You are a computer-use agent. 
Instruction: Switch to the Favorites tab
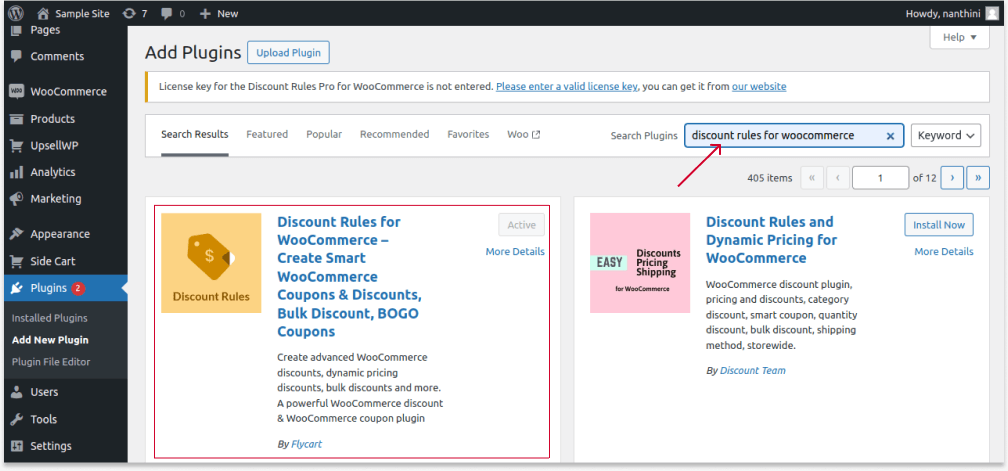[x=468, y=134]
